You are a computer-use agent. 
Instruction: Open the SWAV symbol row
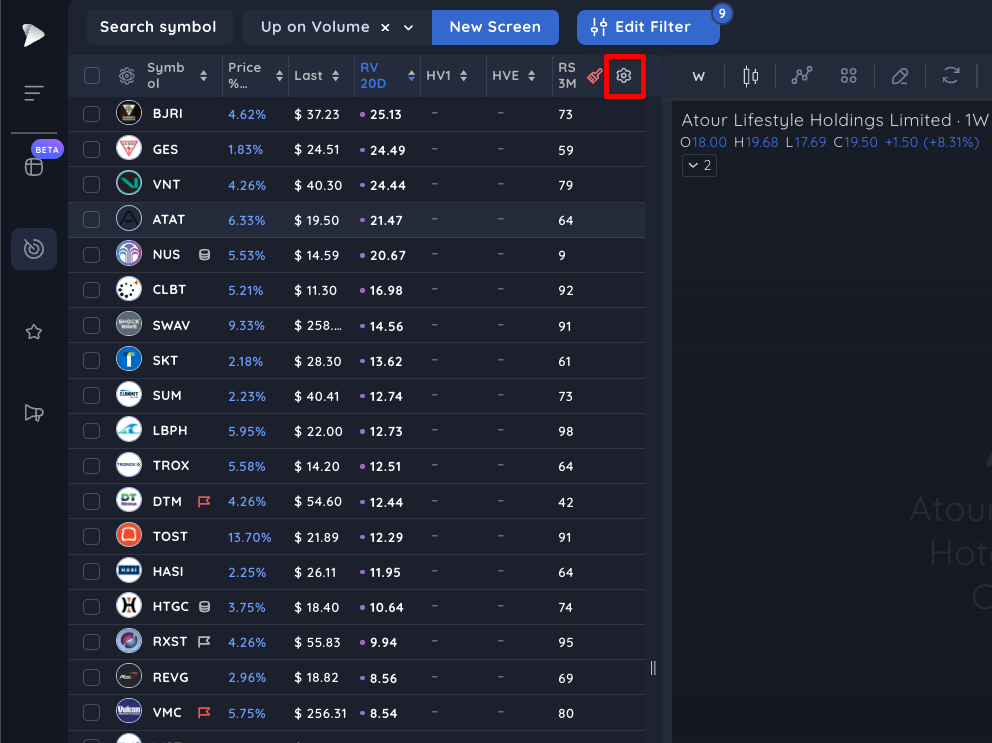click(357, 325)
